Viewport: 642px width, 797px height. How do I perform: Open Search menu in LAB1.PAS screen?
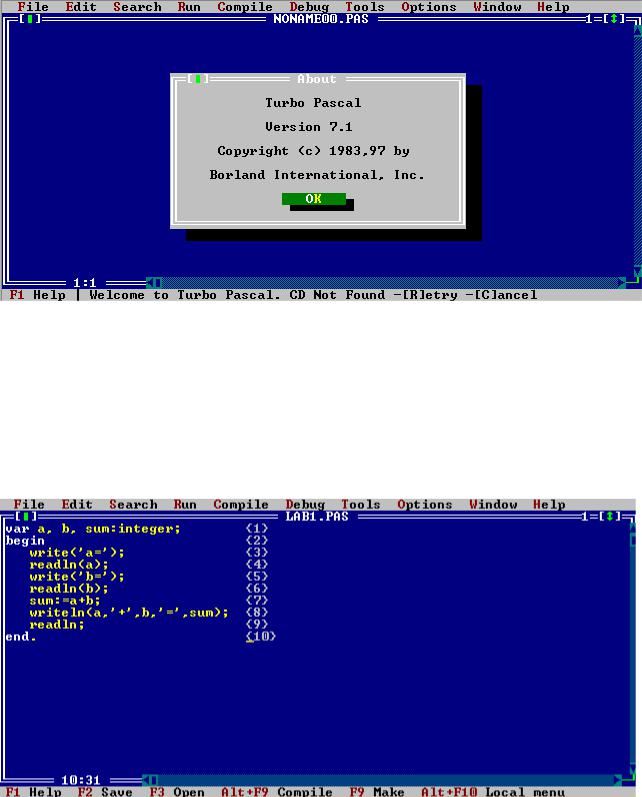(133, 504)
